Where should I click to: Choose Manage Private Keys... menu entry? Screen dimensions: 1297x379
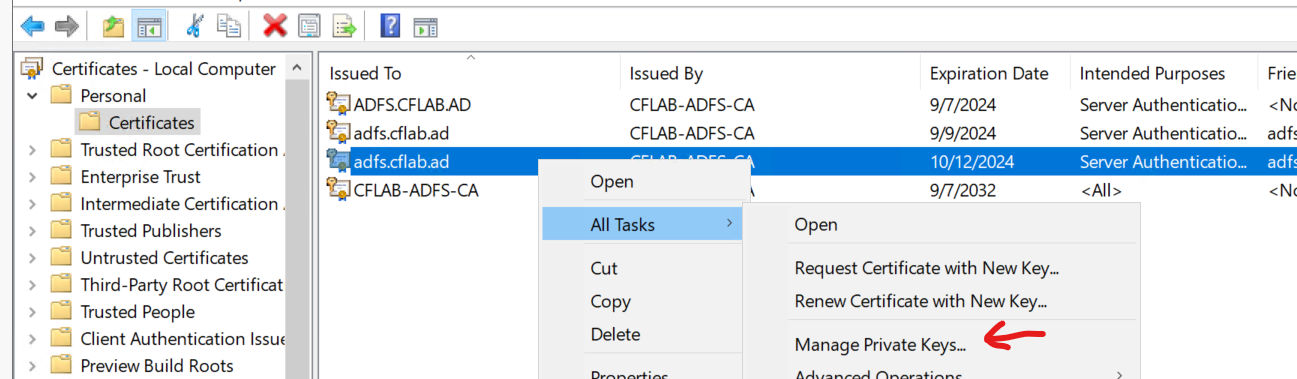click(880, 345)
